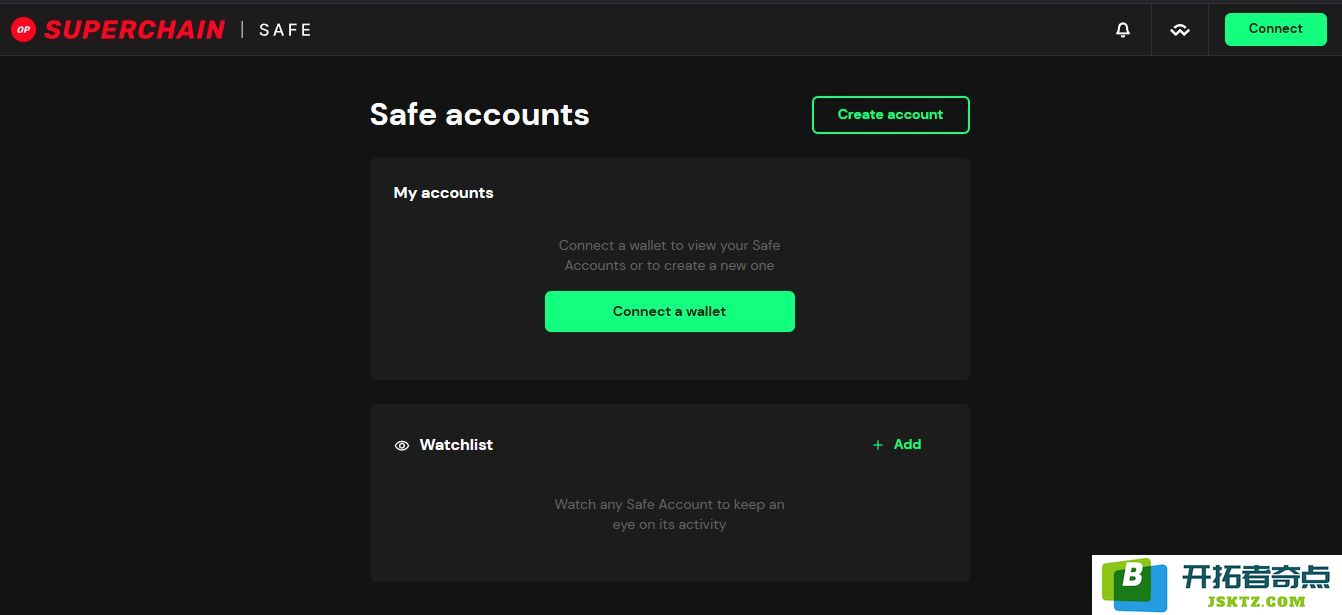Click the eye icon next to Watchlist
This screenshot has width=1342, height=615.
402,446
